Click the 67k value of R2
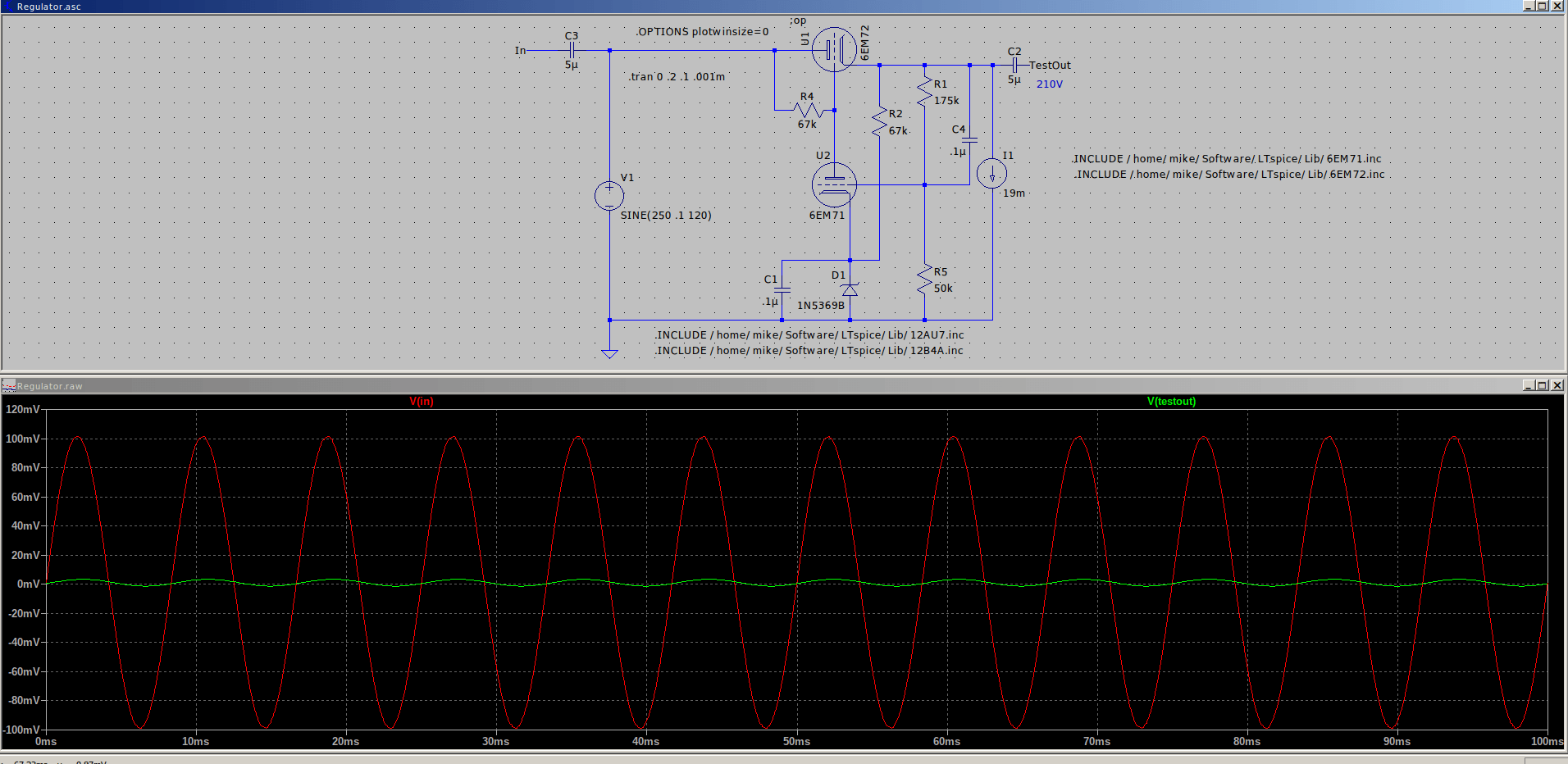 point(898,130)
